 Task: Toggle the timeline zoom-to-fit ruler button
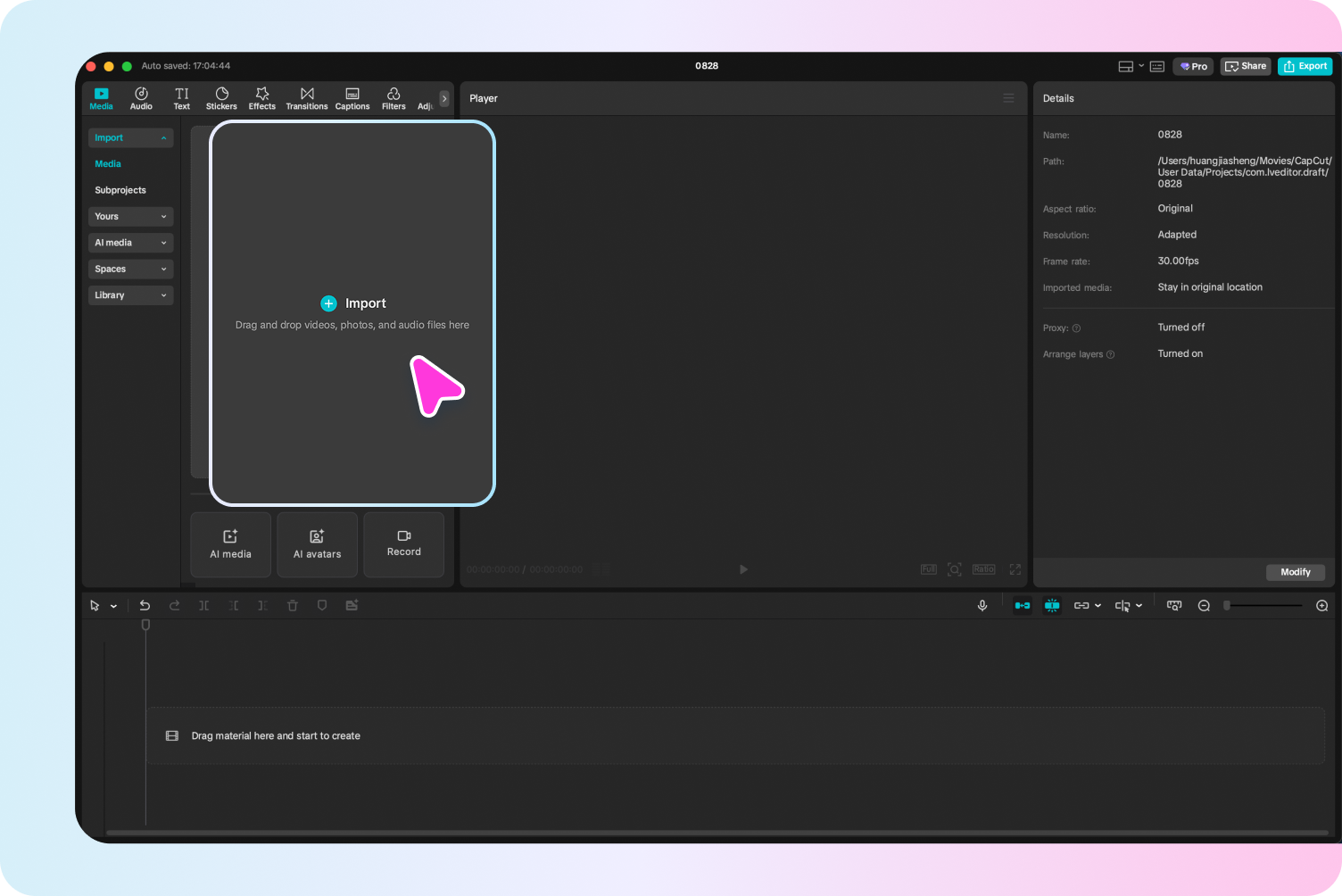point(1174,605)
